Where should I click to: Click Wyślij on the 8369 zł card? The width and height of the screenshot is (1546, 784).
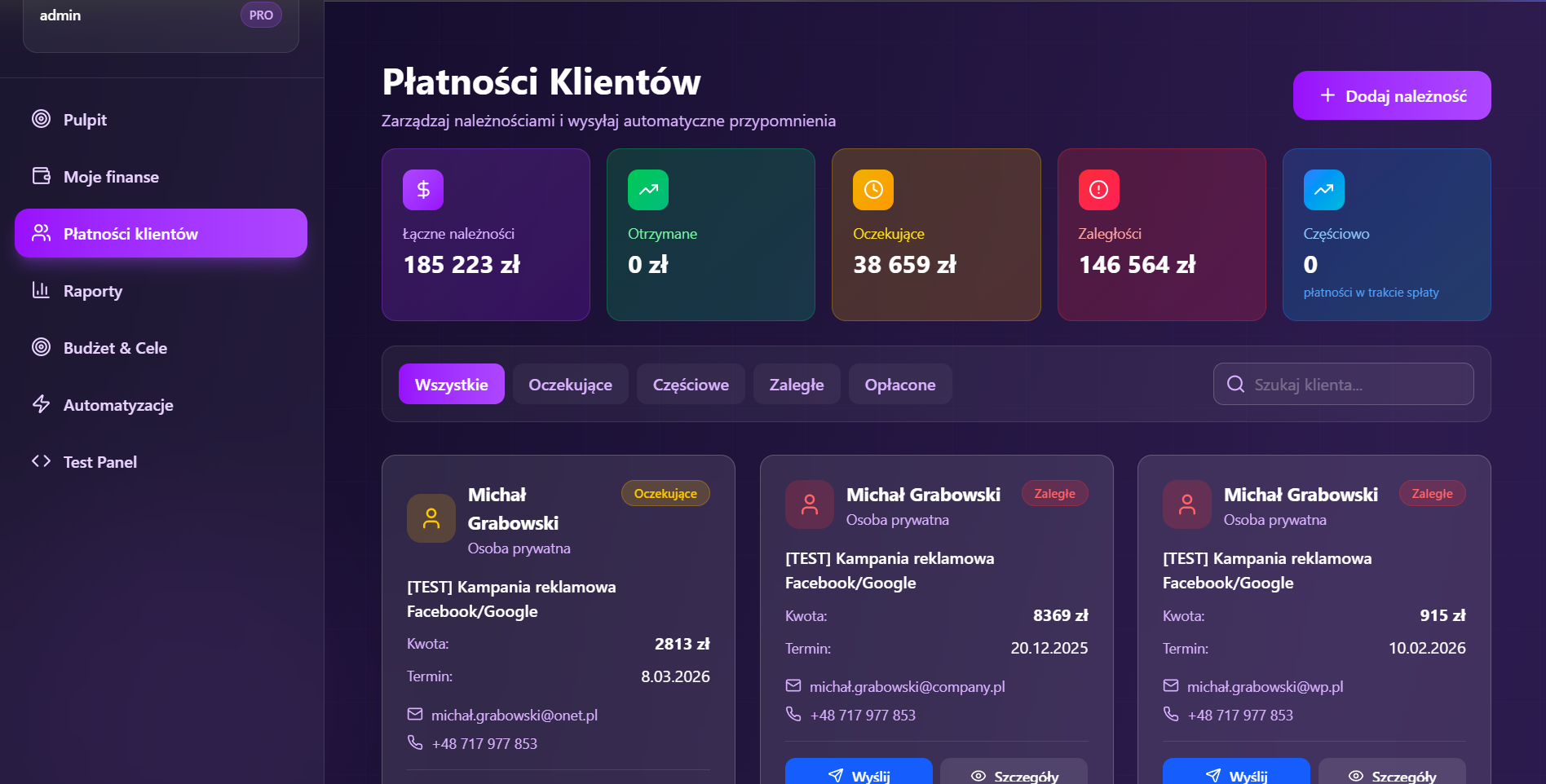[x=858, y=773]
